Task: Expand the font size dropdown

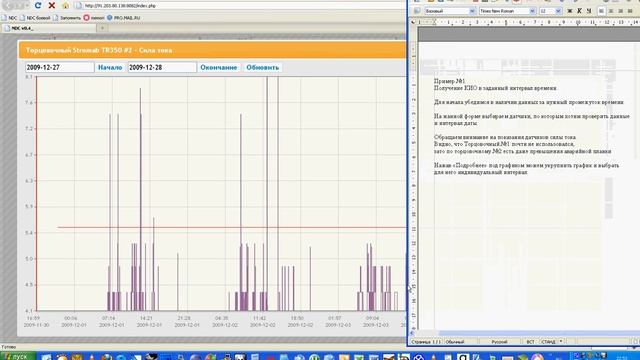Action: click(x=558, y=11)
